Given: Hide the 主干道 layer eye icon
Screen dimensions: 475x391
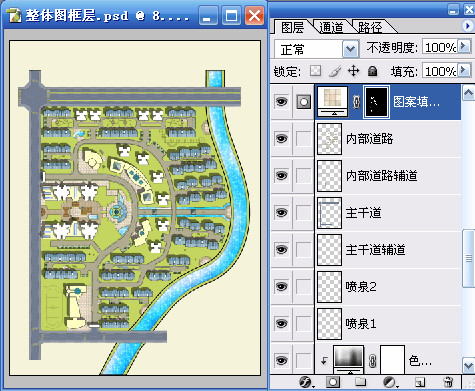Looking at the screenshot, I should [282, 212].
